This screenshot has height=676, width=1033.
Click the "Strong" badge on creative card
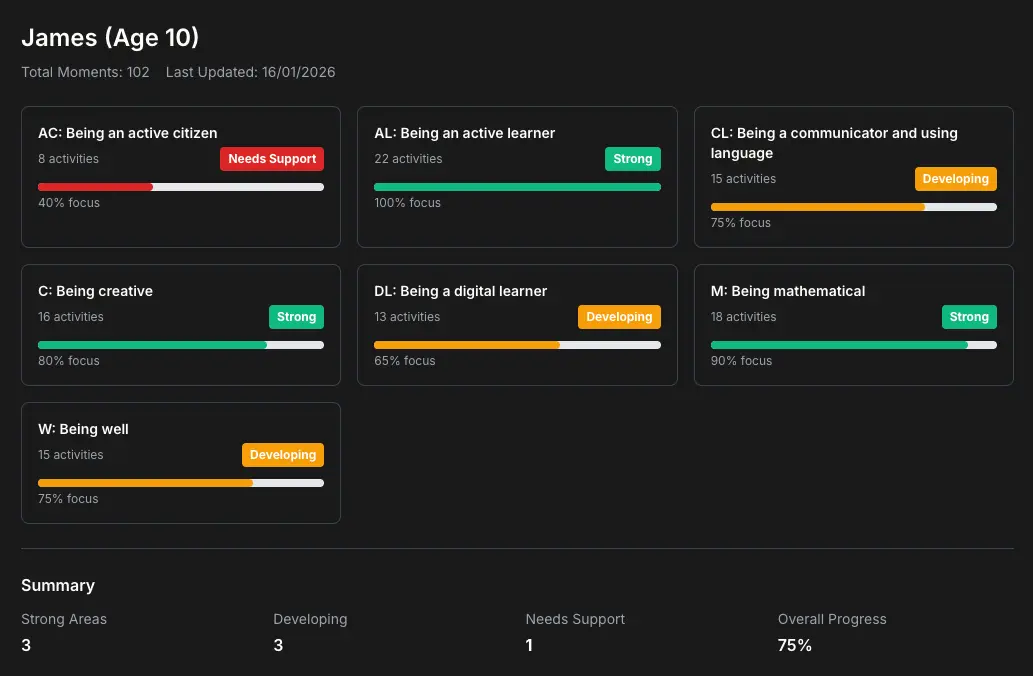click(x=296, y=316)
